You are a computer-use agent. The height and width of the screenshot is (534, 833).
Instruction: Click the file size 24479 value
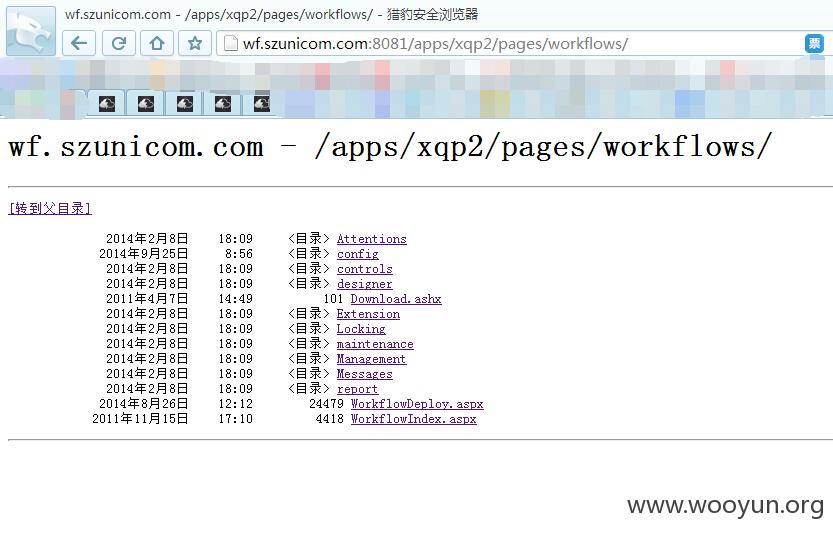[326, 404]
